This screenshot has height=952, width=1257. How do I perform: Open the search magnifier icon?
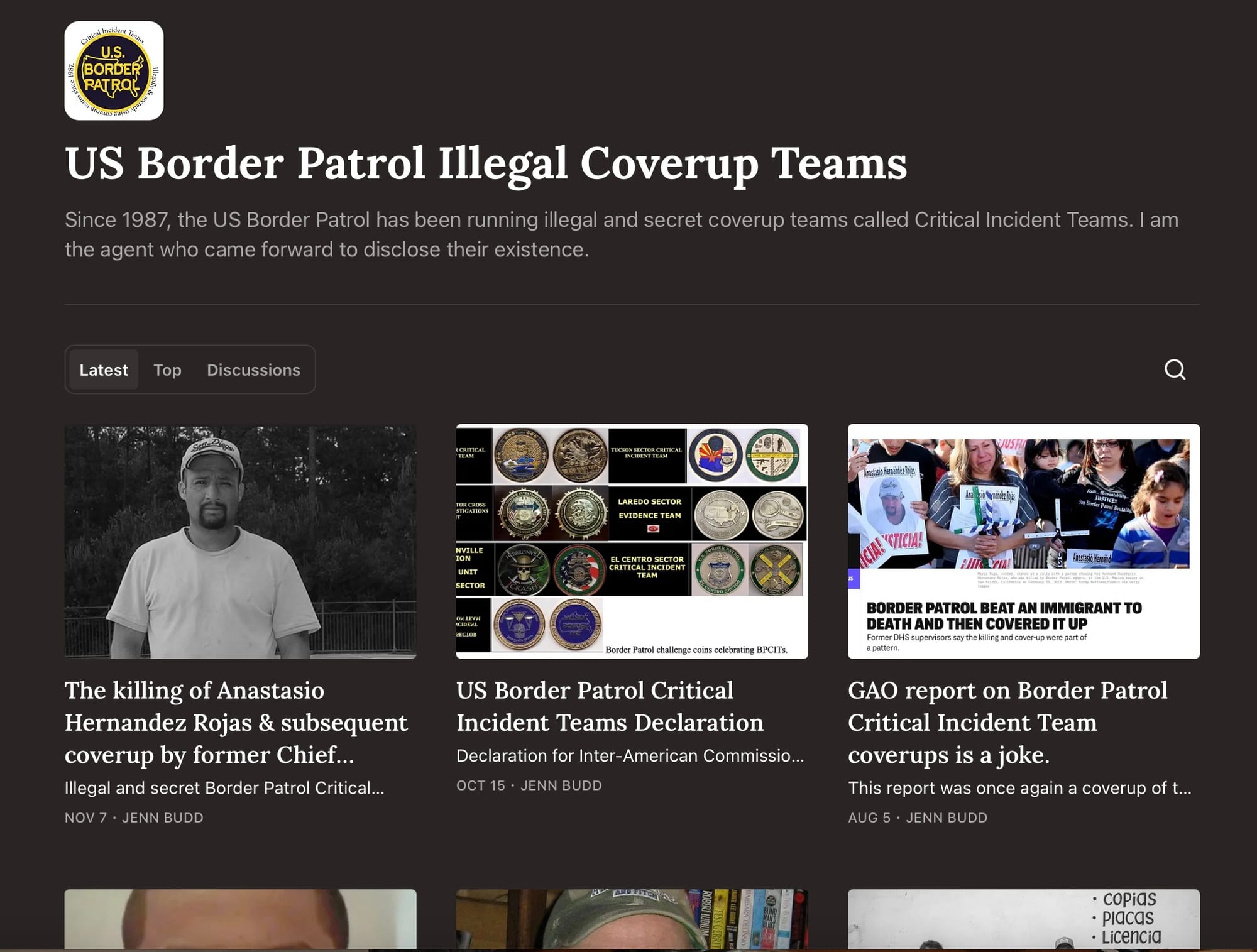tap(1174, 369)
